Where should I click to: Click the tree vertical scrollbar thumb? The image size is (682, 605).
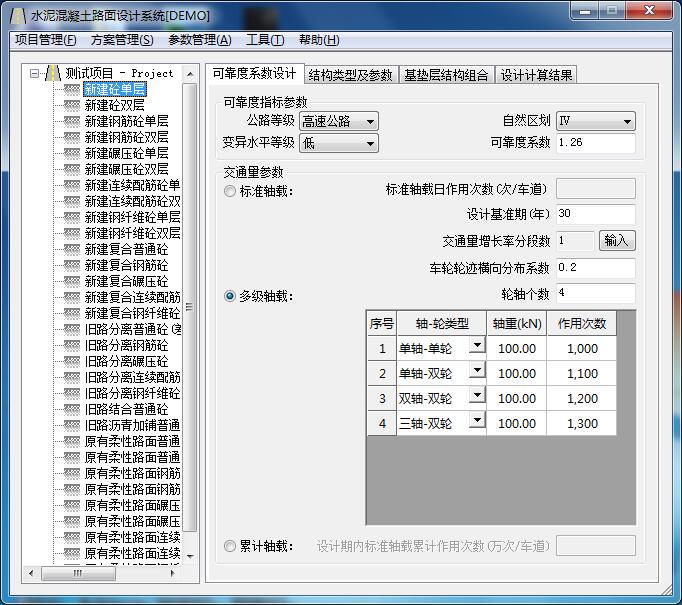tap(190, 307)
